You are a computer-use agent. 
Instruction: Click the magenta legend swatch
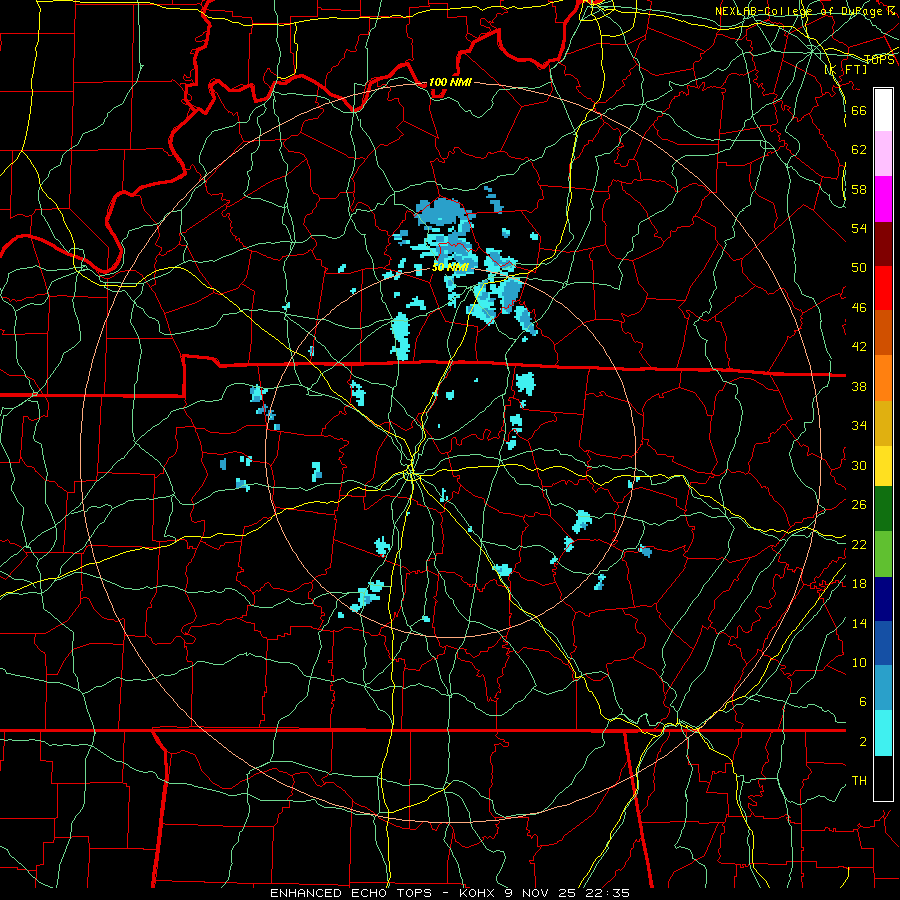coord(883,199)
